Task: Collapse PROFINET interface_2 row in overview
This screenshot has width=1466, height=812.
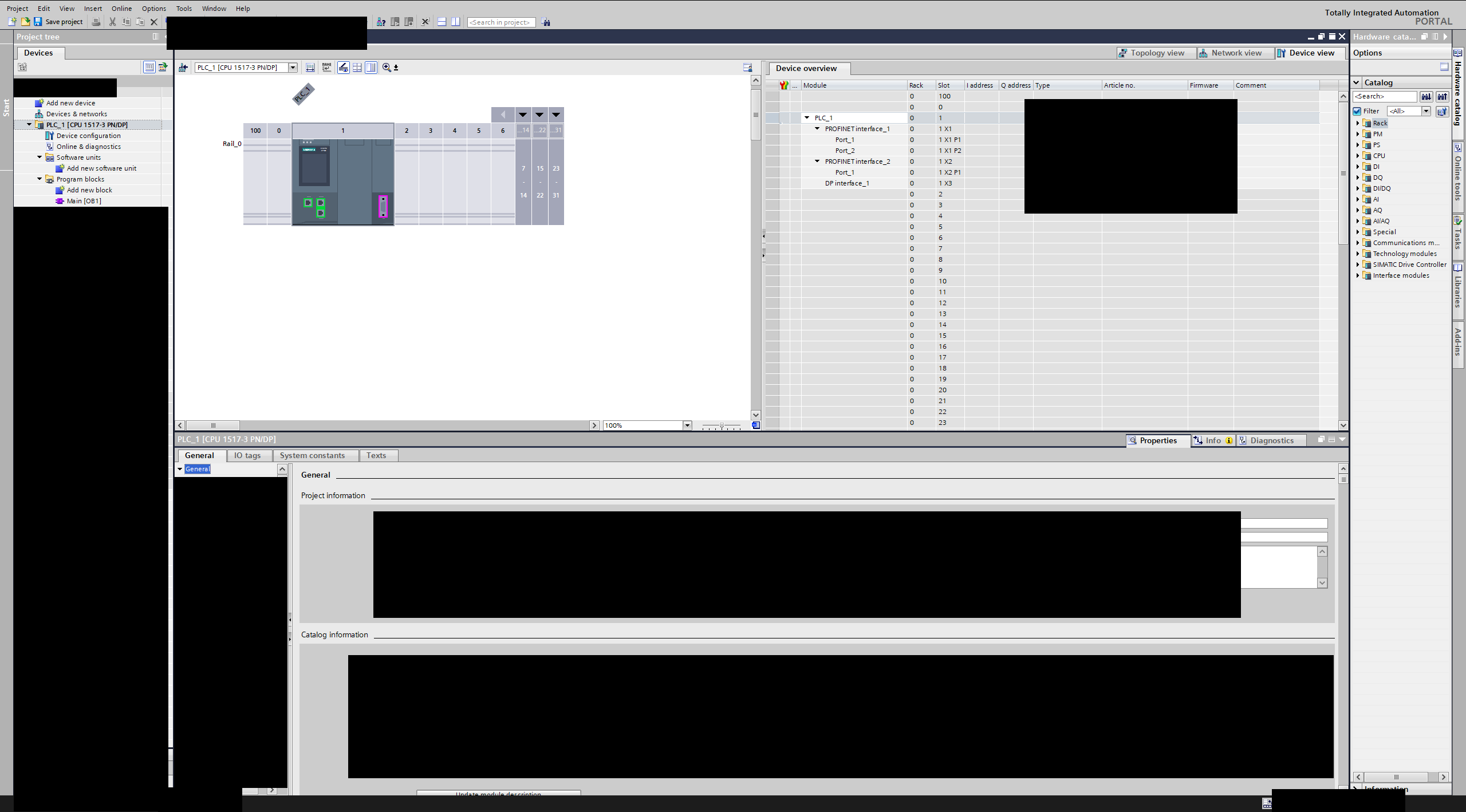Action: click(817, 161)
